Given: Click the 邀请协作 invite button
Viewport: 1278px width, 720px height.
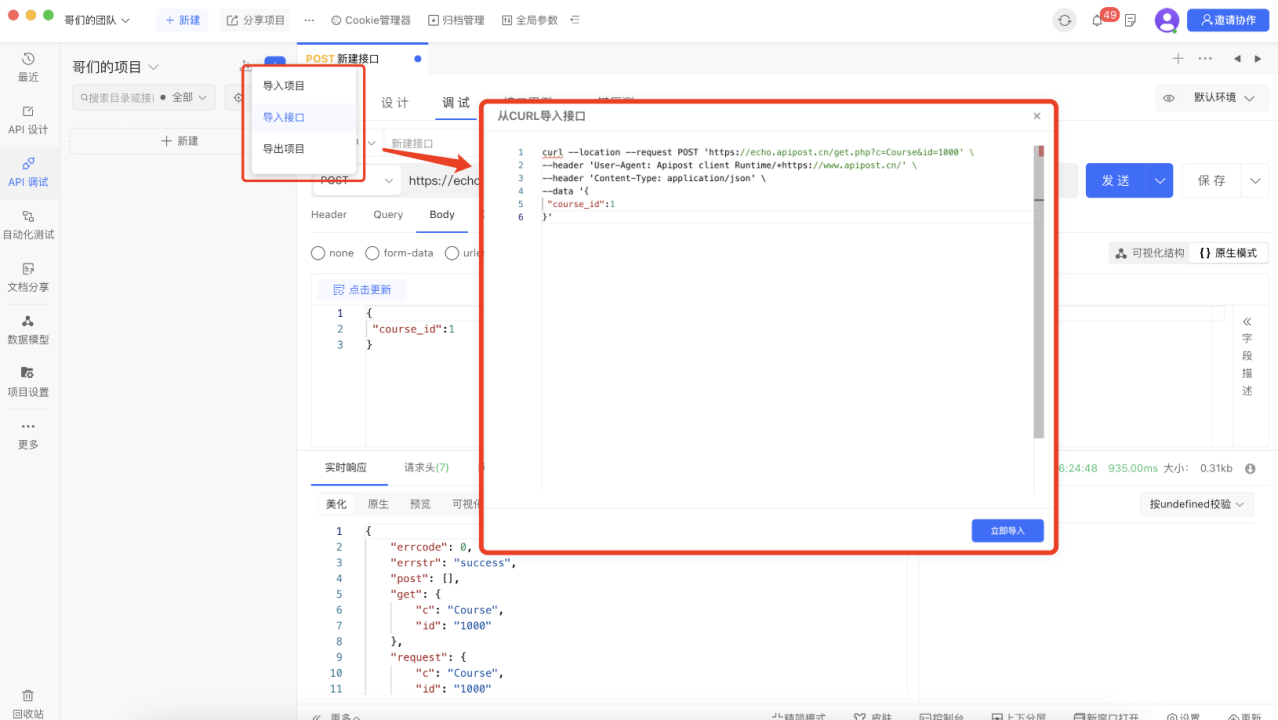Looking at the screenshot, I should click(1228, 20).
